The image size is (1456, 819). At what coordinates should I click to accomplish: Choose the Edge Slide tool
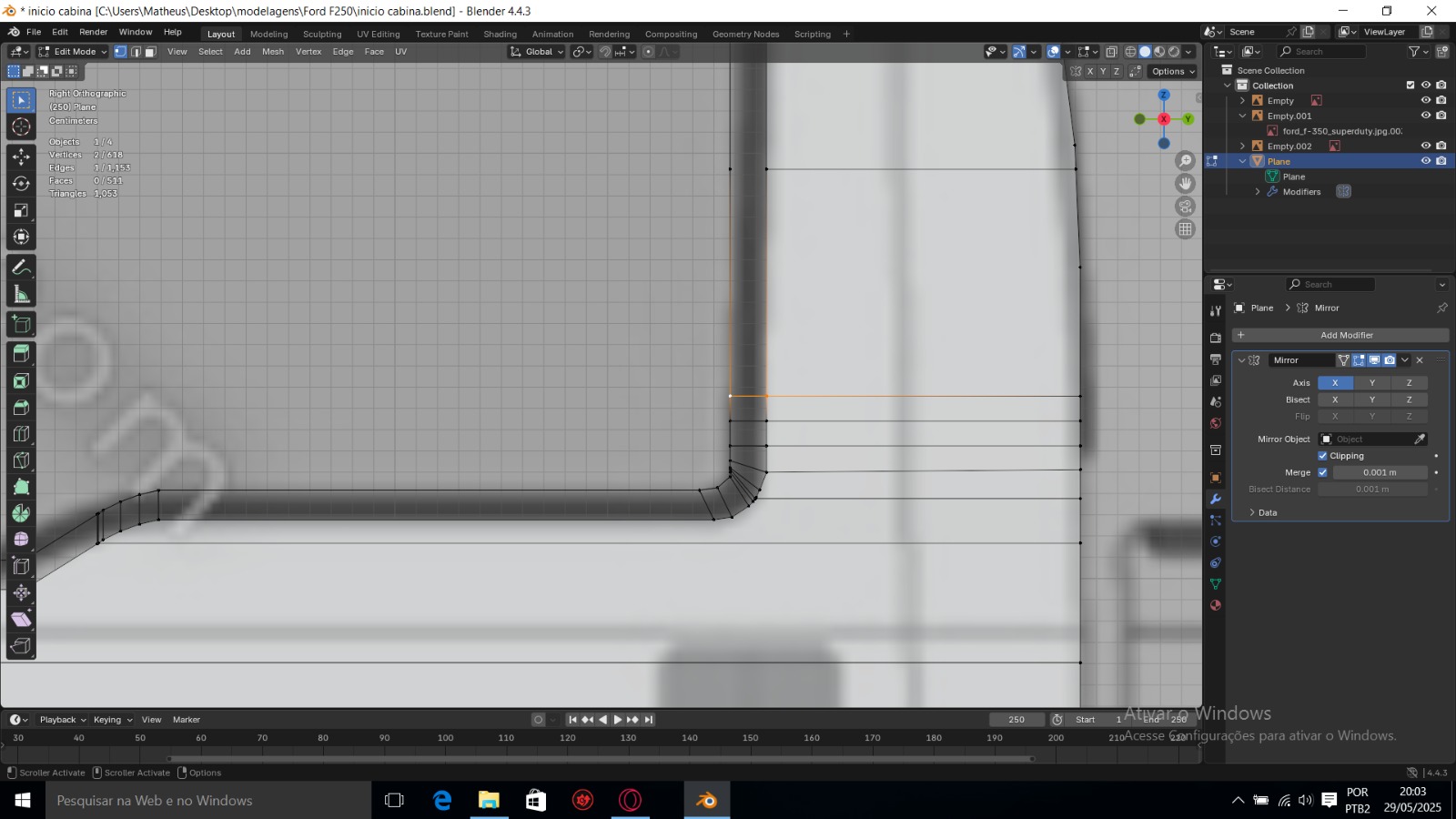point(21,566)
